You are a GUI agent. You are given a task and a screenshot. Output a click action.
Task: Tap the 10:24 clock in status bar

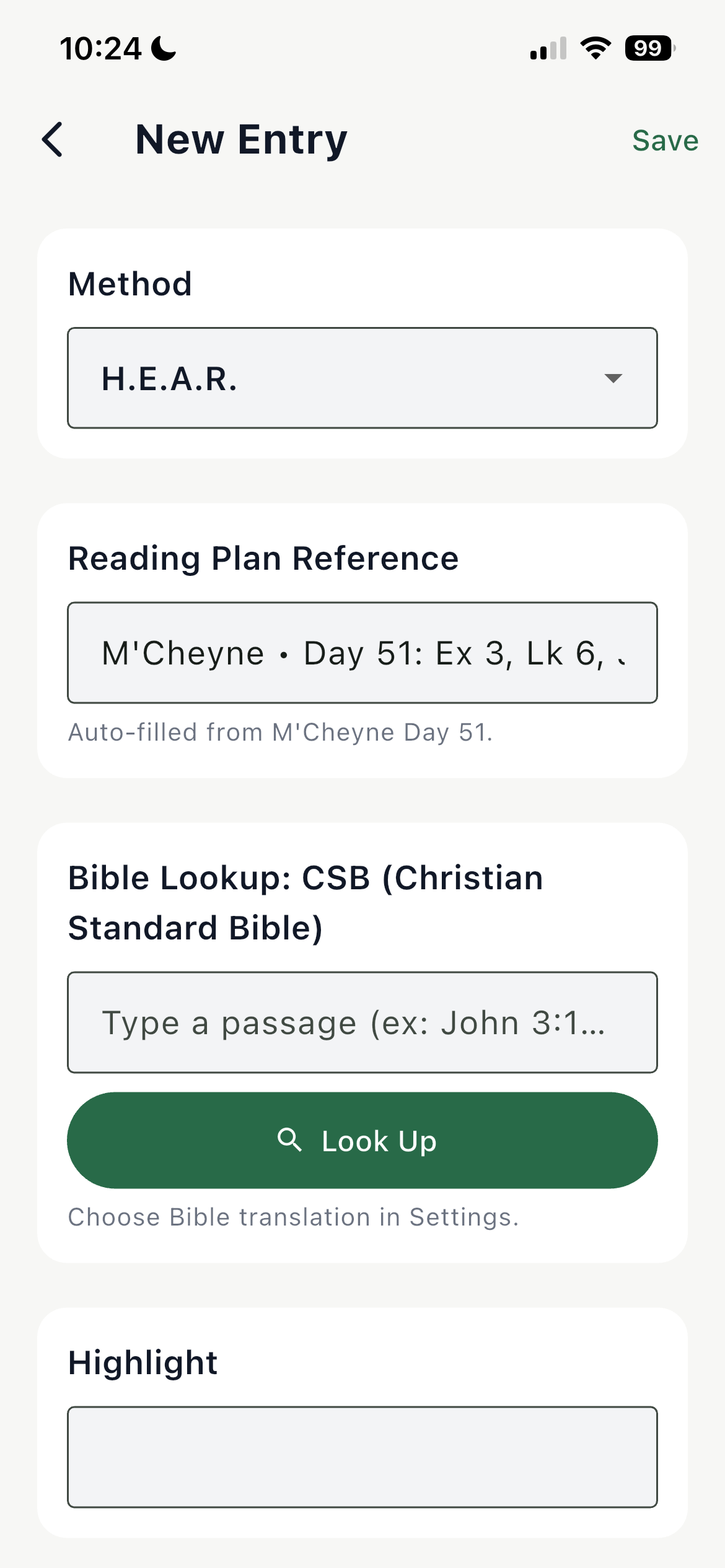[100, 48]
